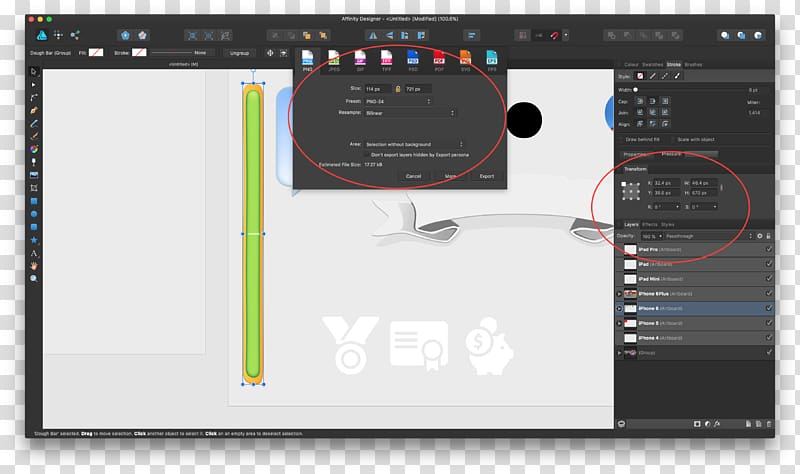Toggle visibility of the iPad Pro artboard
Viewport: 800px width, 474px height.
768,250
